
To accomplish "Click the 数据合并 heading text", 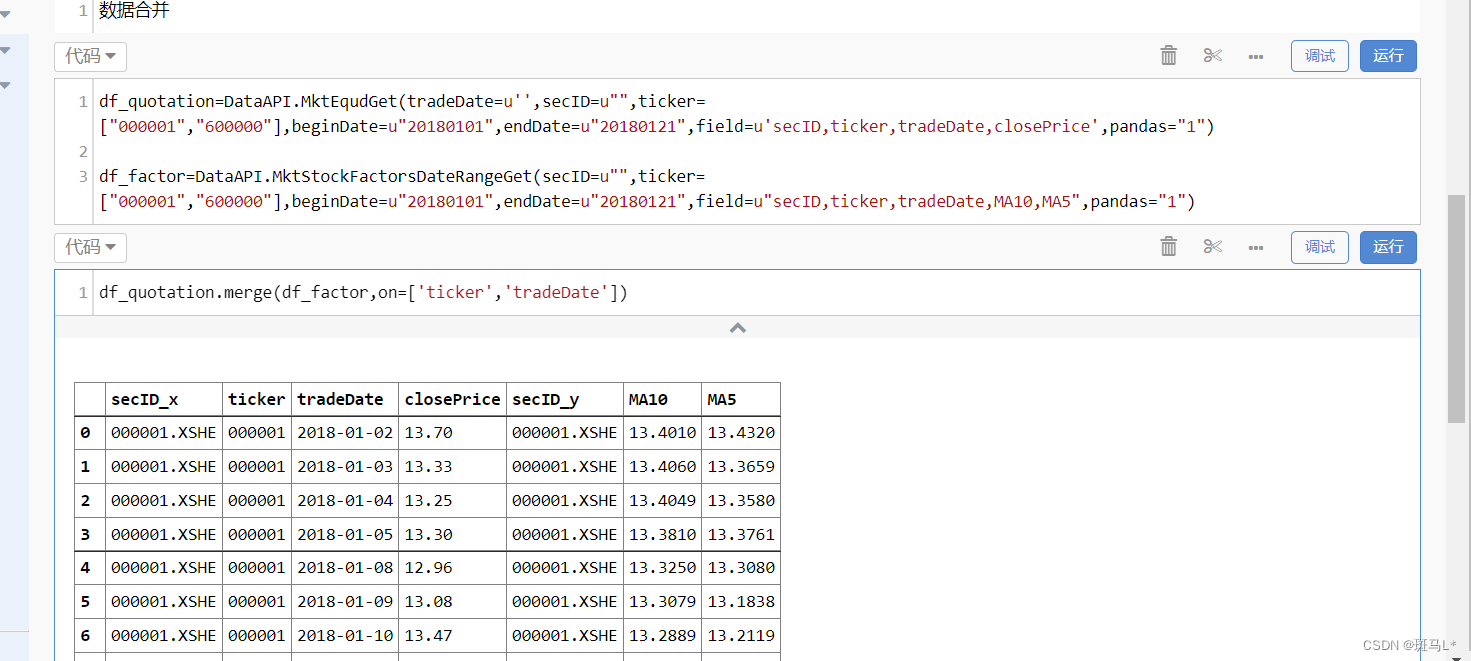I will coord(134,10).
